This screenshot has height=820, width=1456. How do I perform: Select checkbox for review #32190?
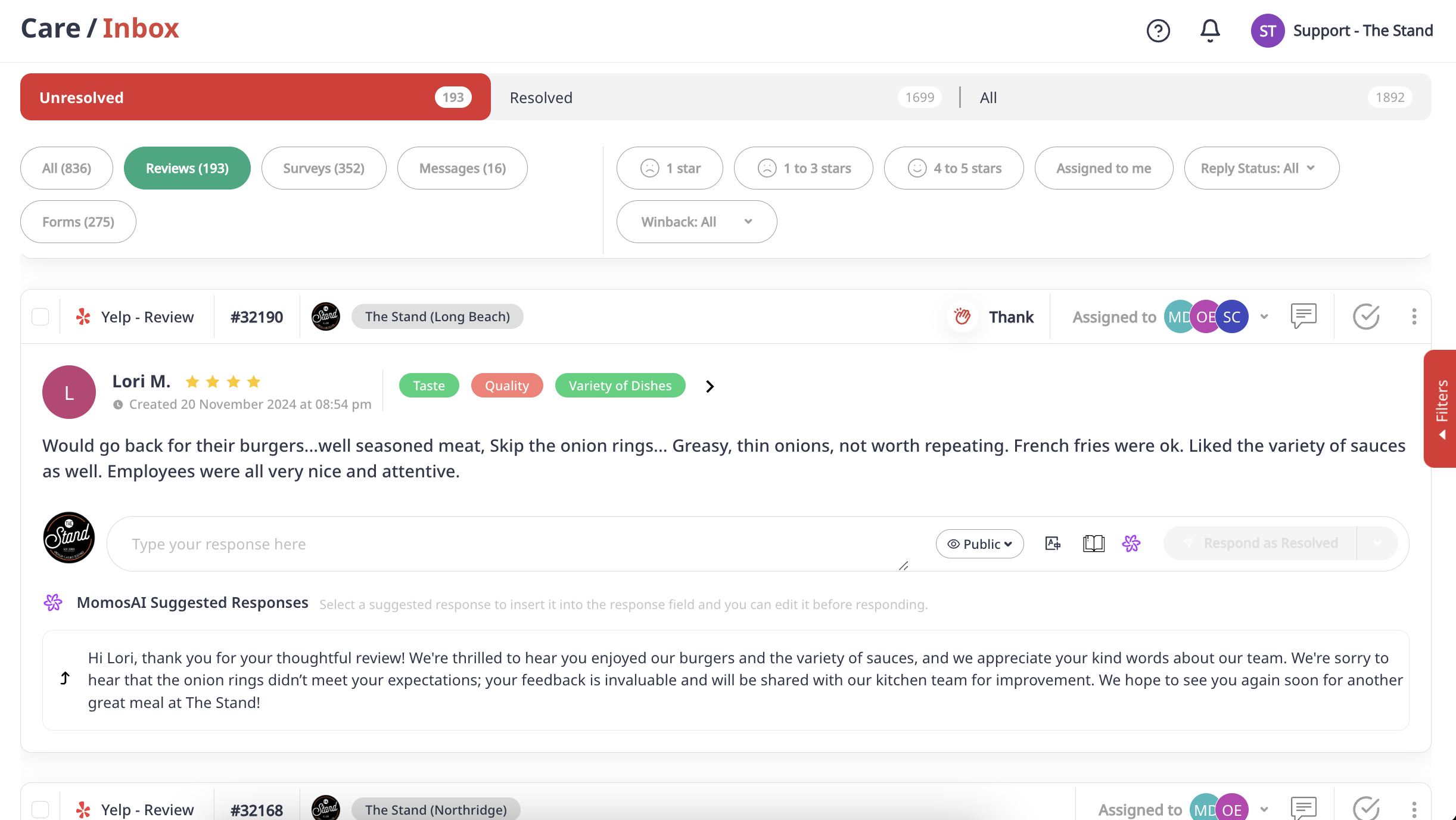[x=40, y=316]
